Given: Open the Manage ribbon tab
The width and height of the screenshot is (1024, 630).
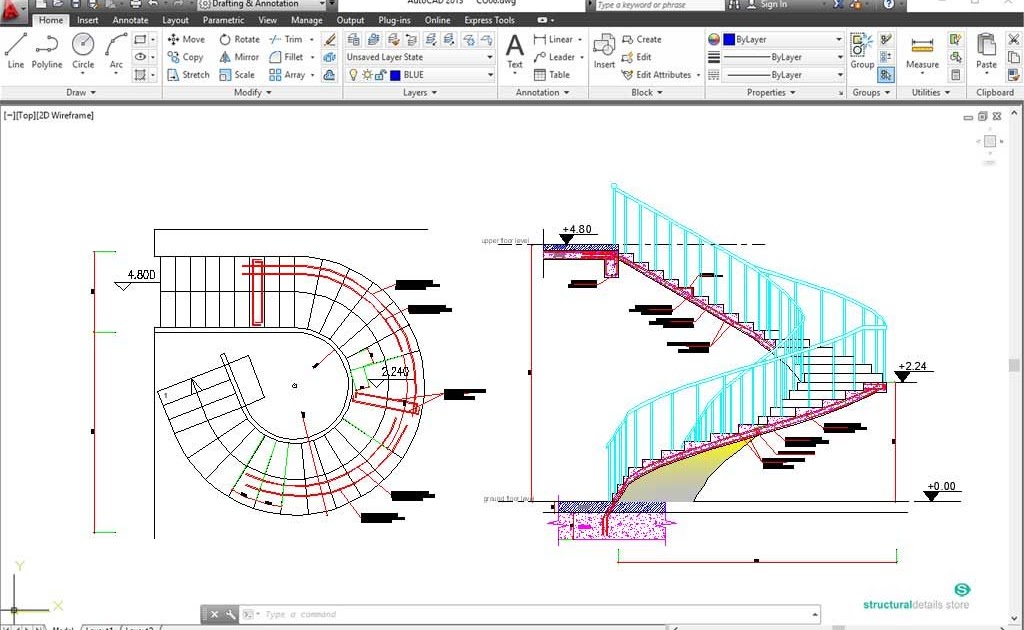Looking at the screenshot, I should click(306, 20).
